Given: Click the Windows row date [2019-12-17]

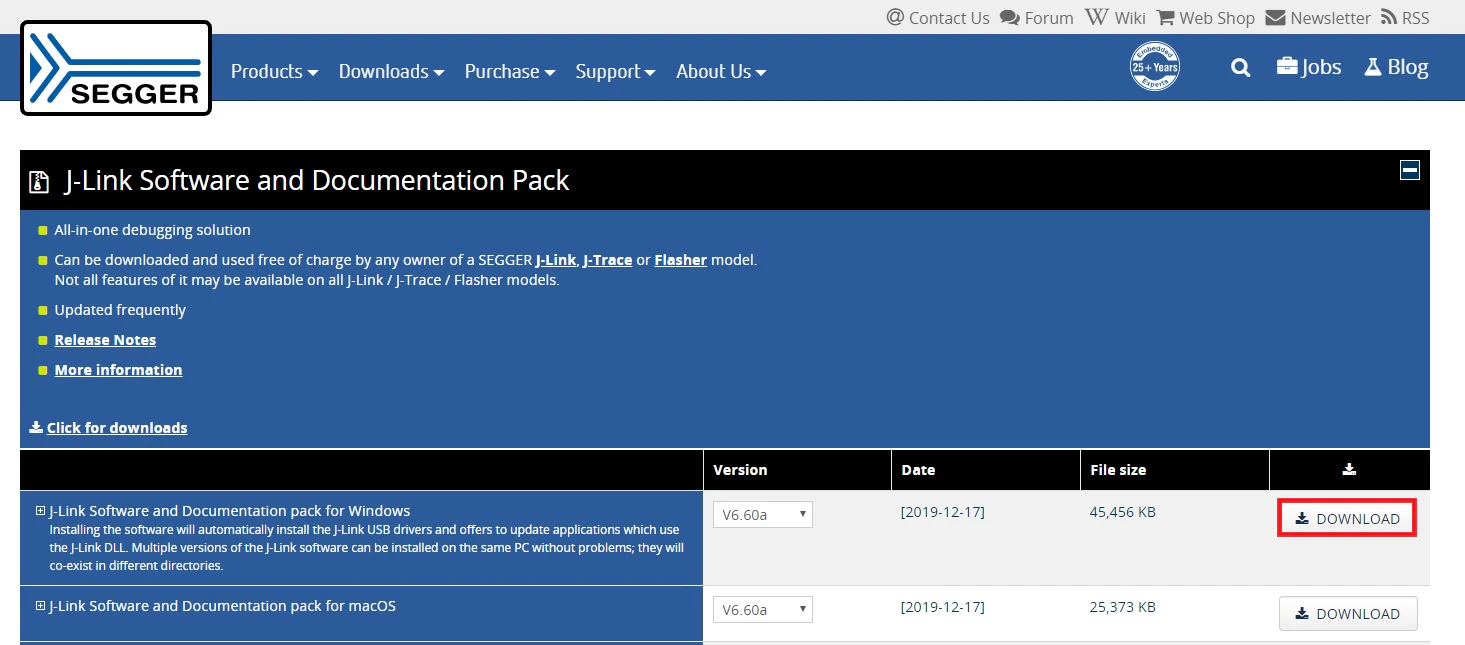Looking at the screenshot, I should click(943, 512).
